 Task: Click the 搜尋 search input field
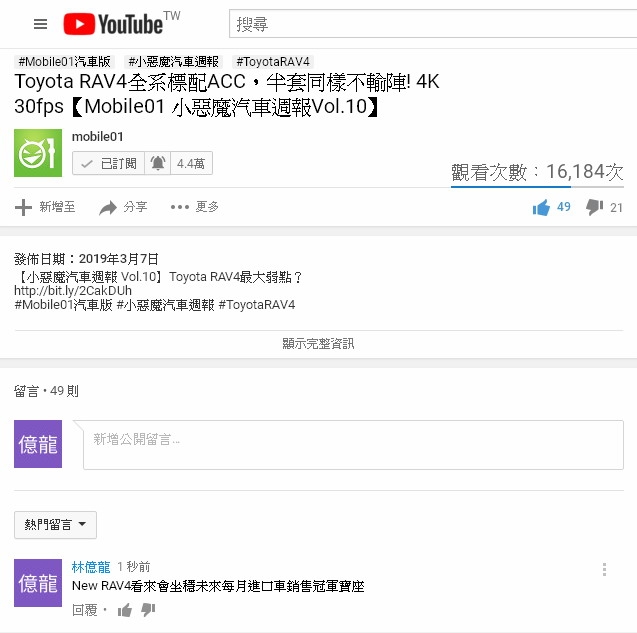[433, 24]
